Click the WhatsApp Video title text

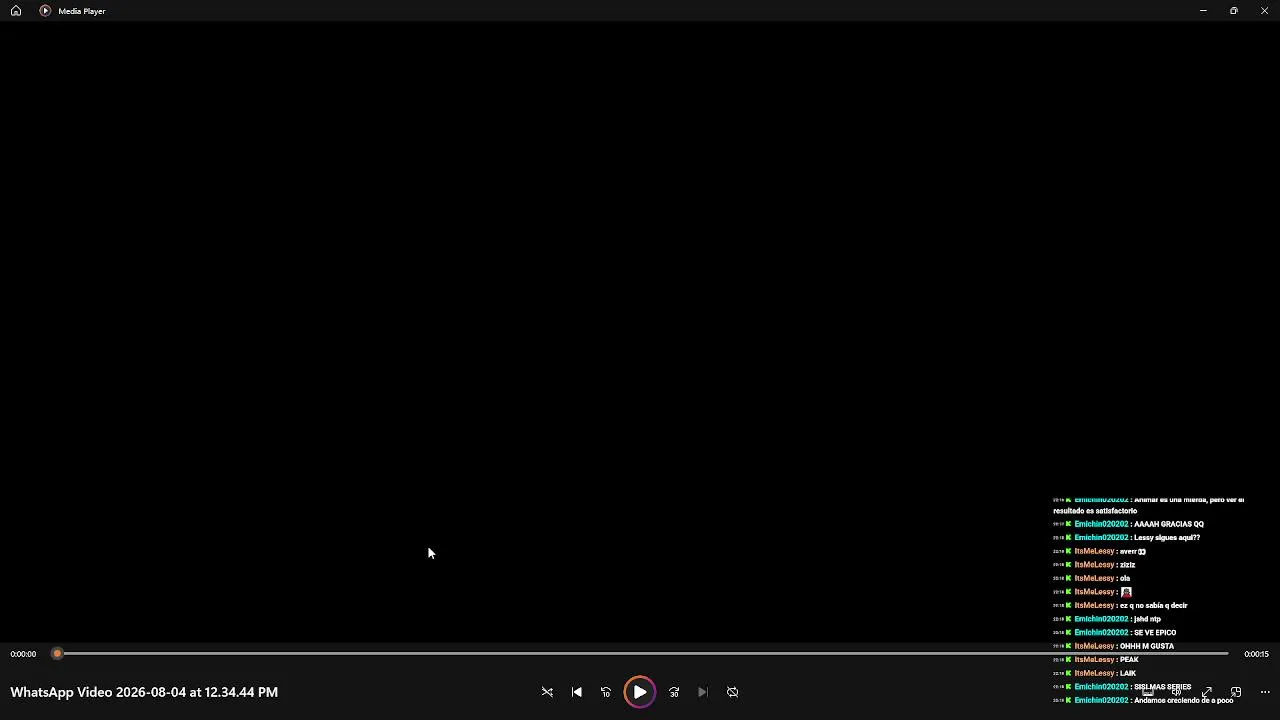click(x=144, y=692)
